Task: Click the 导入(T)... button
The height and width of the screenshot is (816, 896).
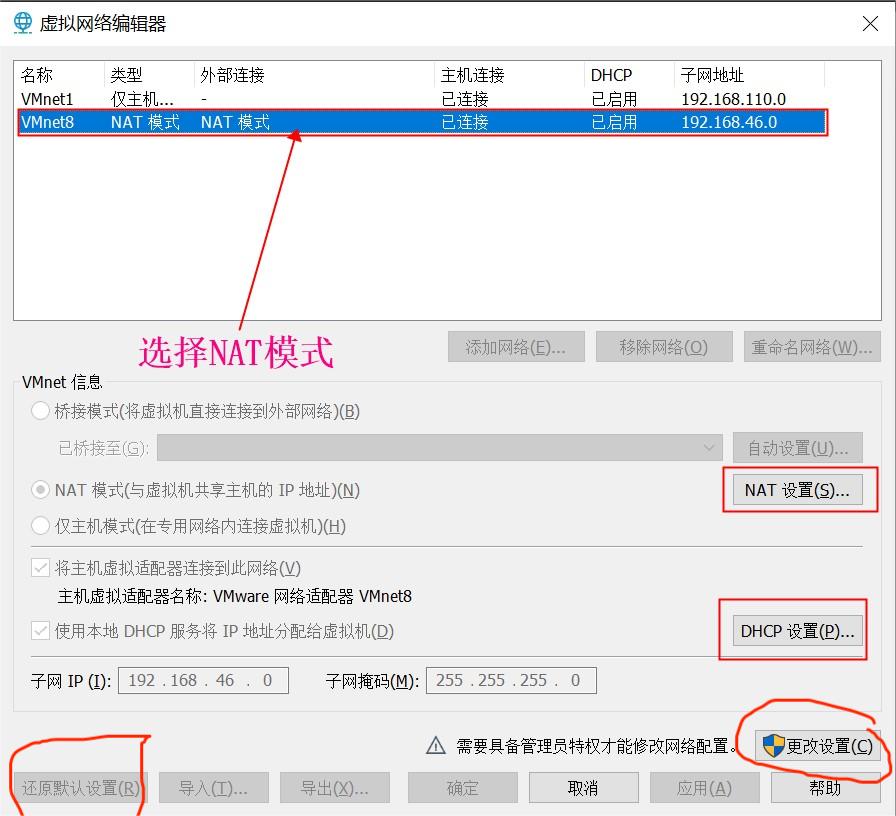Action: tap(214, 788)
